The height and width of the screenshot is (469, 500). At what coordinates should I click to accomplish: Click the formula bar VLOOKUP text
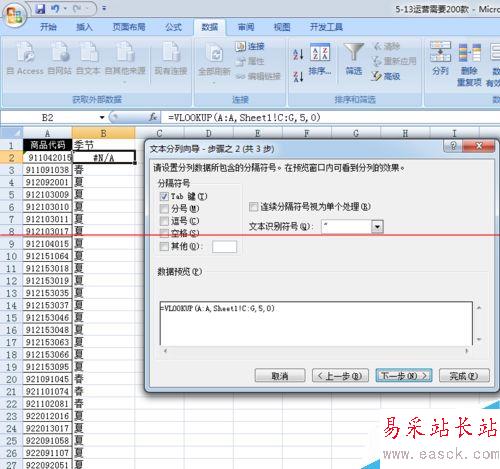tap(244, 117)
